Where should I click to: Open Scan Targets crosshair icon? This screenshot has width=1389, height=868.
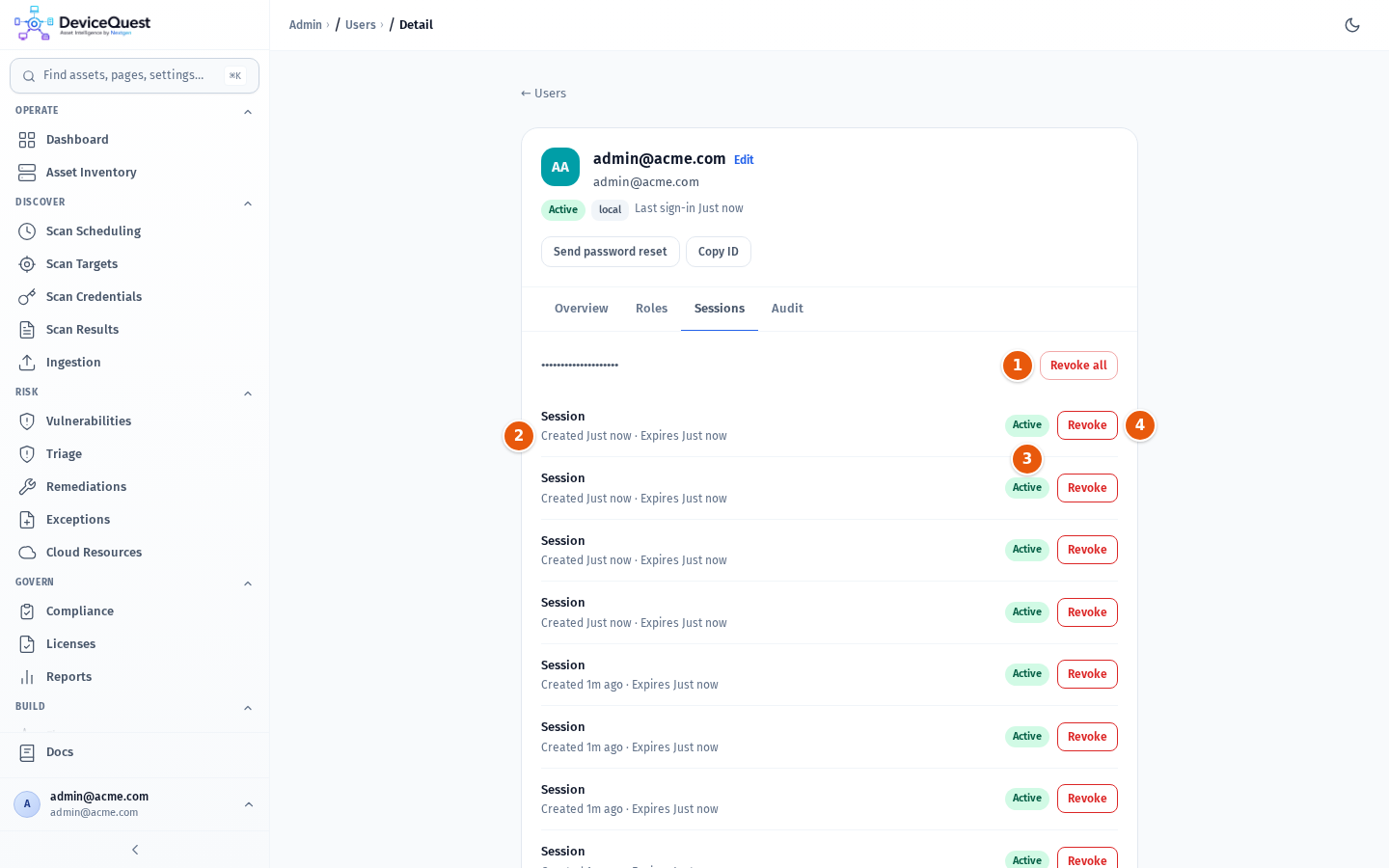click(27, 264)
